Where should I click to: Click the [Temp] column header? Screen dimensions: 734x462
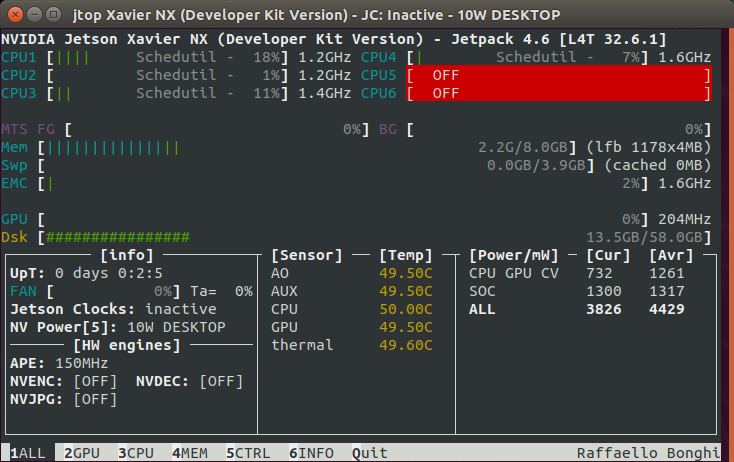coord(405,255)
